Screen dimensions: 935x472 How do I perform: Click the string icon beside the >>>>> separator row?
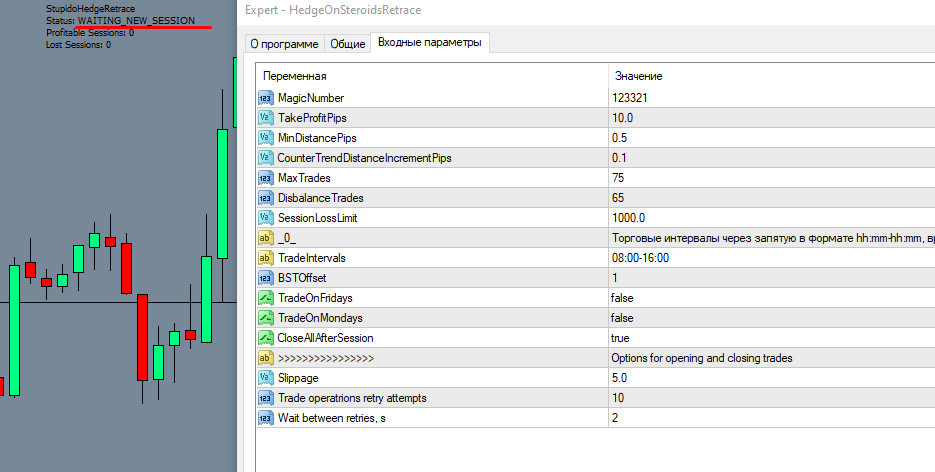(x=265, y=358)
